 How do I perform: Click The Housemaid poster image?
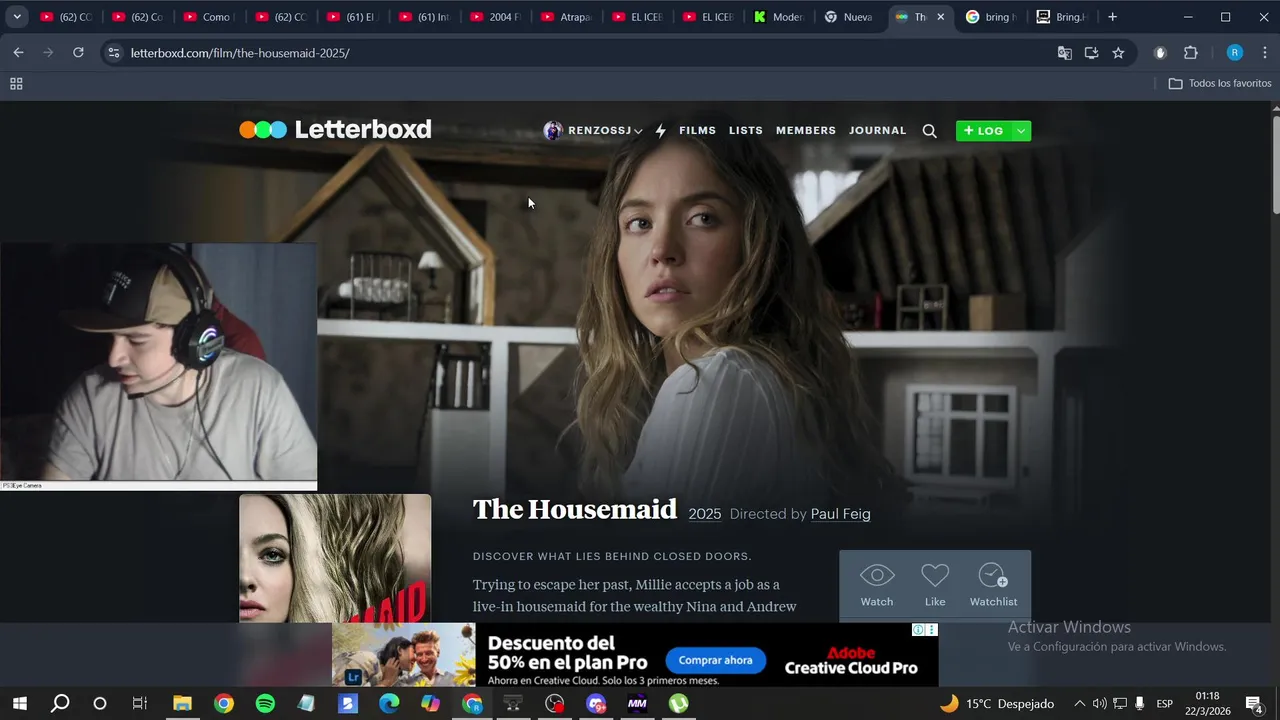tap(335, 558)
